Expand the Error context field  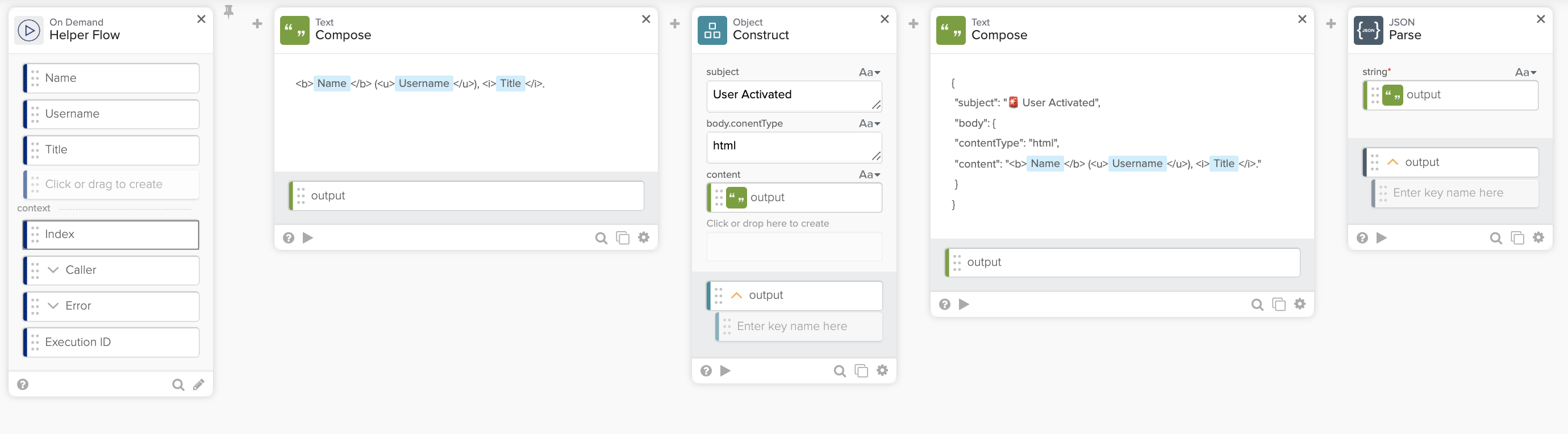pos(53,306)
